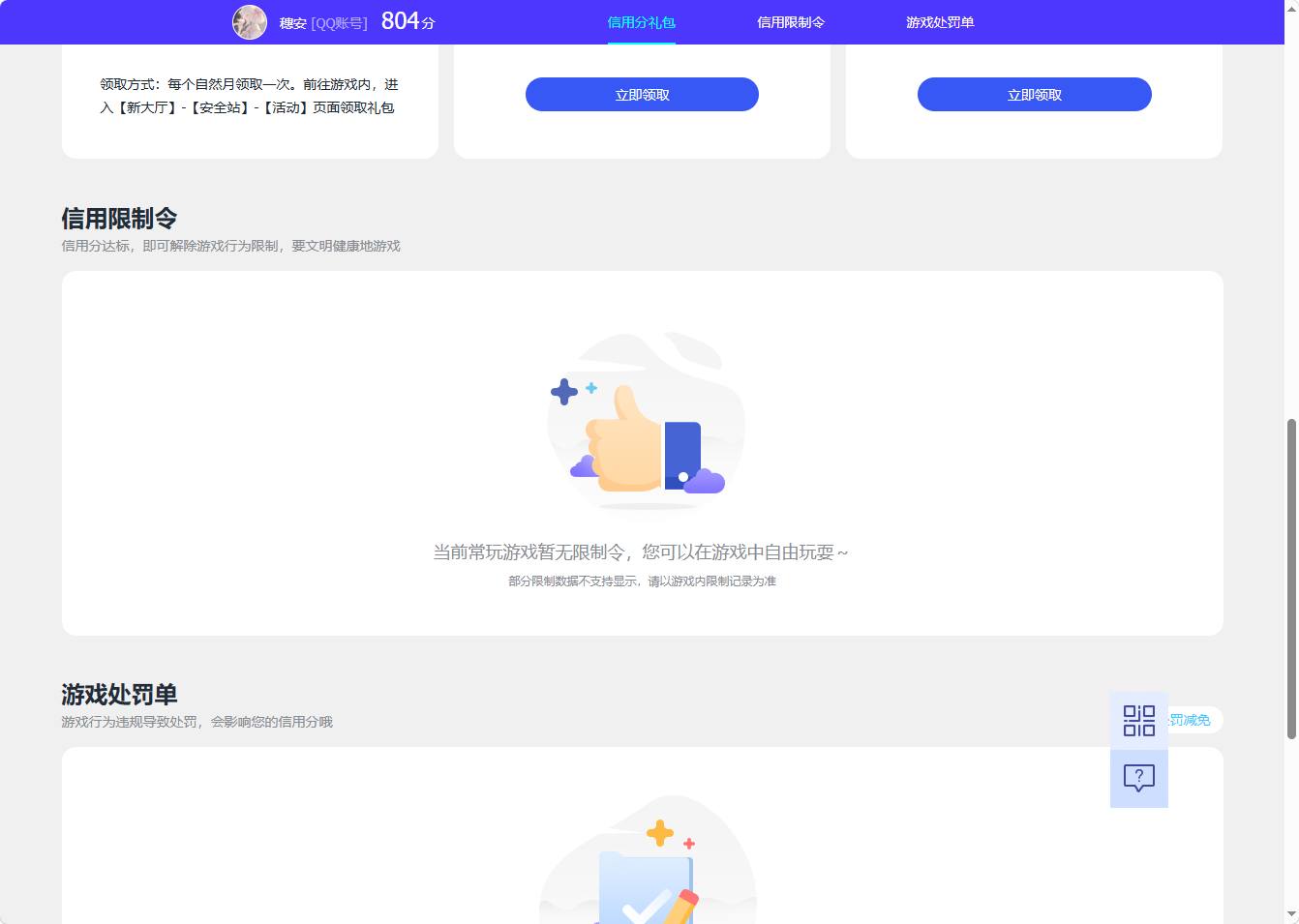
Task: Open the QR code floating icon
Action: (1139, 721)
